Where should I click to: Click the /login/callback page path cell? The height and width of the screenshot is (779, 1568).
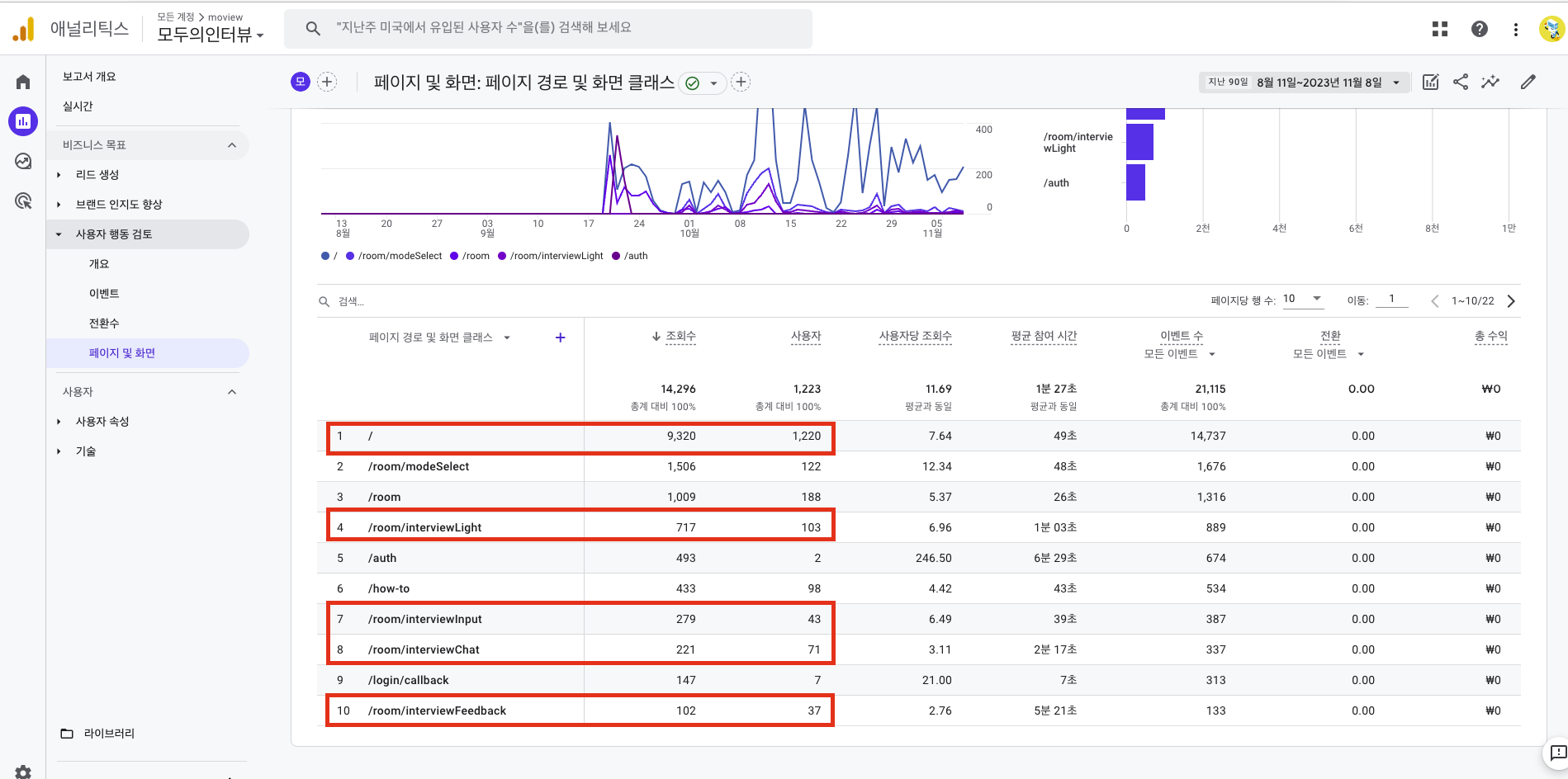[x=409, y=680]
